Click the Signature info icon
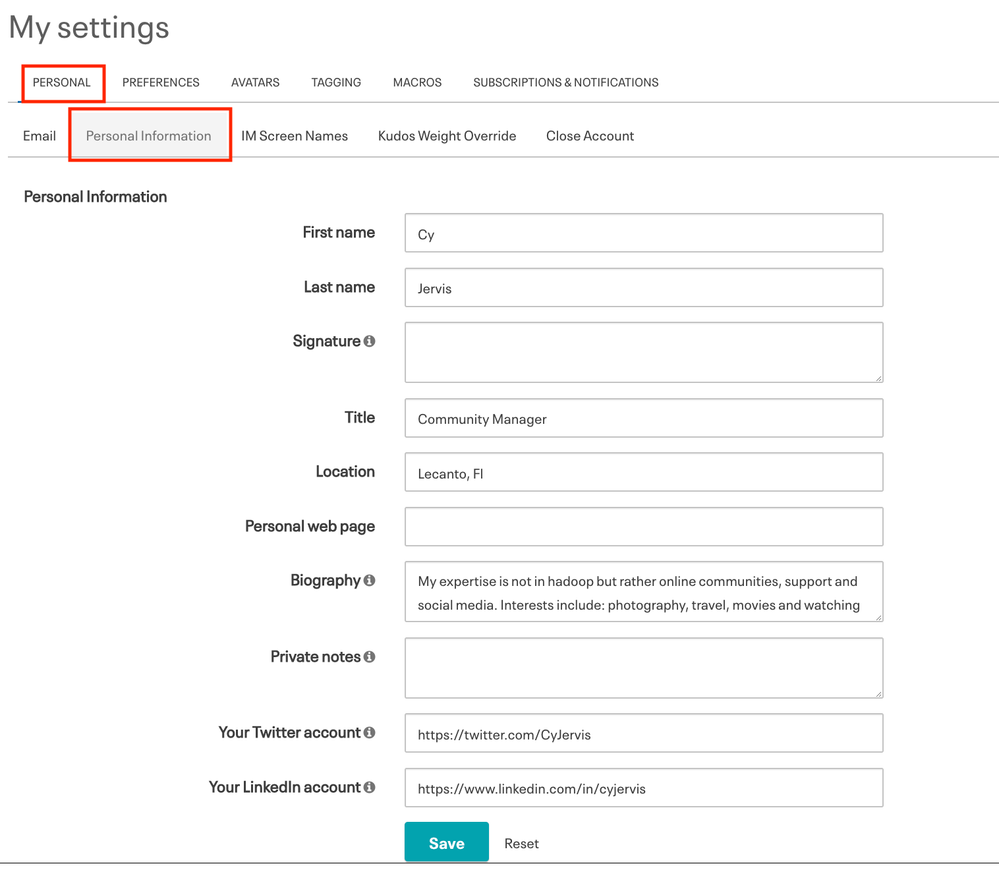Image resolution: width=999 pixels, height=878 pixels. coord(369,341)
